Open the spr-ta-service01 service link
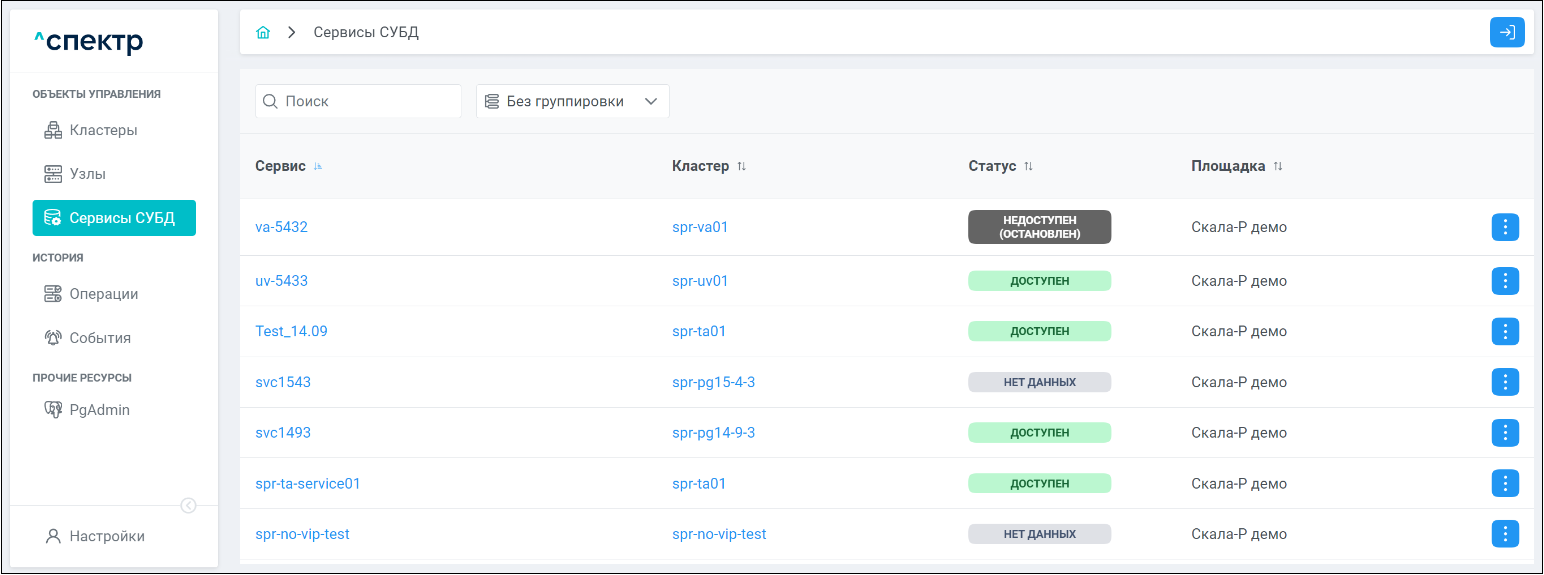Image resolution: width=1544 pixels, height=575 pixels. [308, 484]
